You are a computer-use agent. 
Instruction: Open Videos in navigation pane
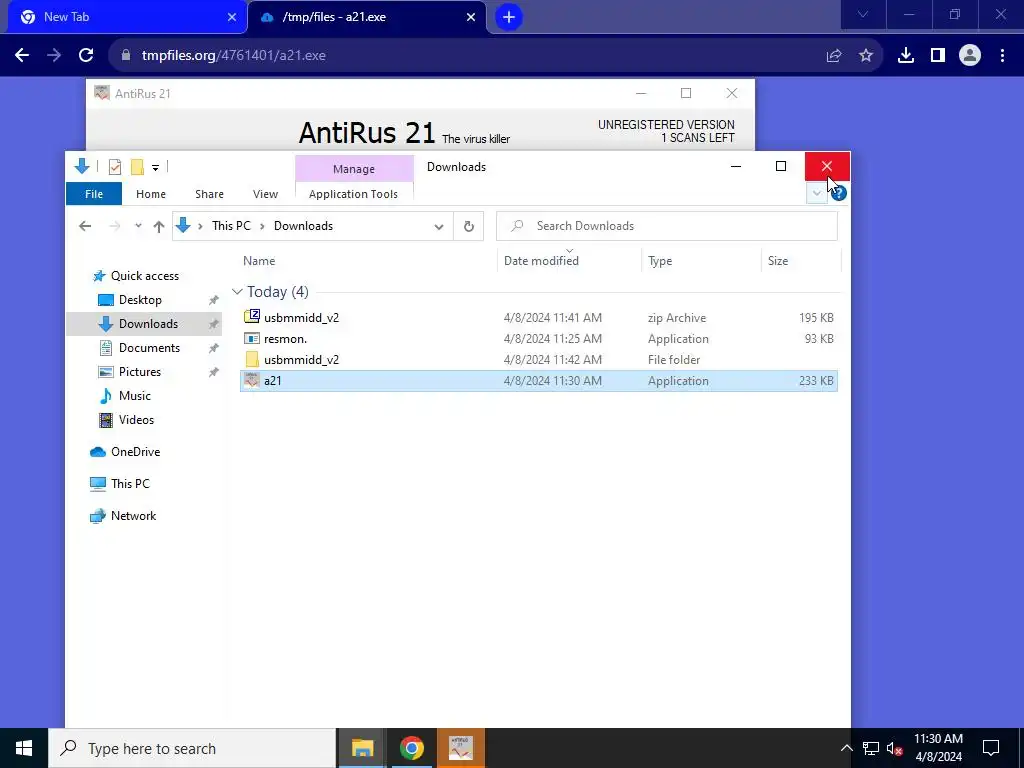[136, 420]
